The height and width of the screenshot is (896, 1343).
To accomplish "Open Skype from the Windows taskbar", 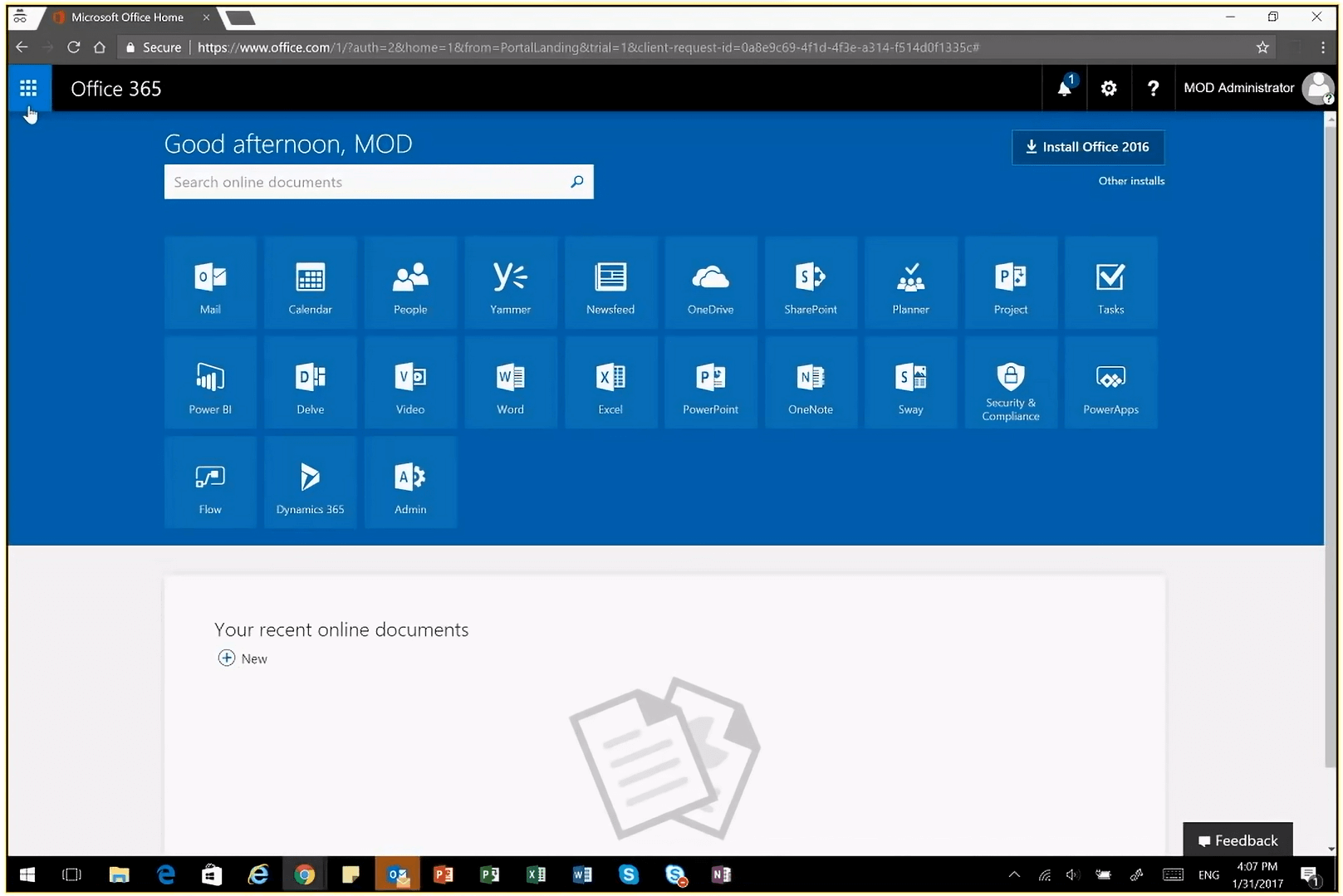I will click(629, 874).
